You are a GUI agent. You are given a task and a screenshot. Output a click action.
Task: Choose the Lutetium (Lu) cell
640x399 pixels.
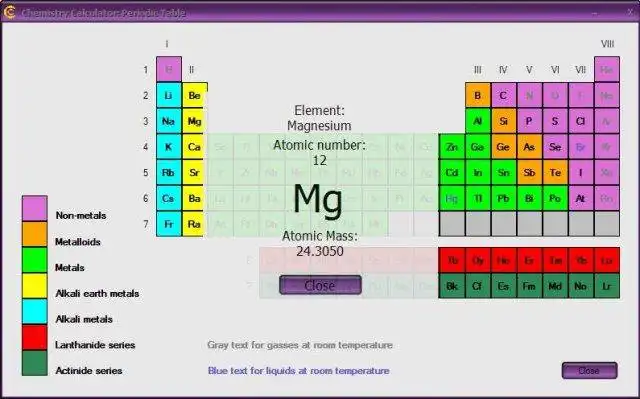point(607,260)
